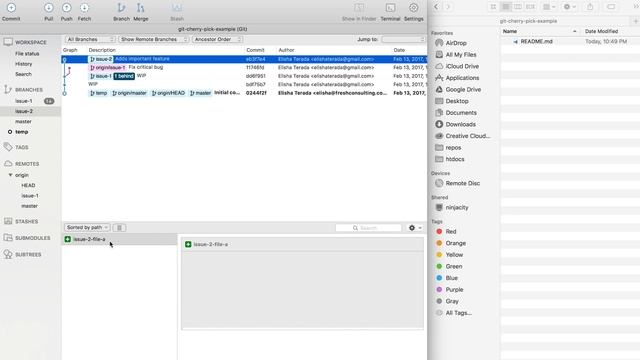Select commit 'Adds important feature' row
Screen dimensions: 640x360
[x=244, y=59]
